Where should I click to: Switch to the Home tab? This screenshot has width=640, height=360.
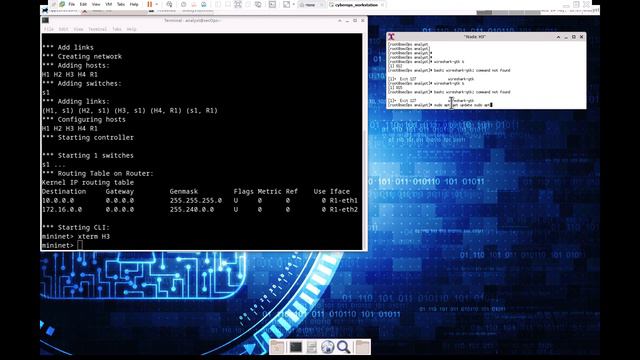coord(310,5)
